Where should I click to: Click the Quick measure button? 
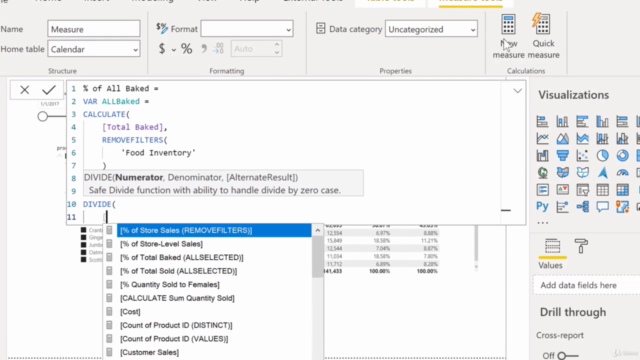tap(543, 36)
